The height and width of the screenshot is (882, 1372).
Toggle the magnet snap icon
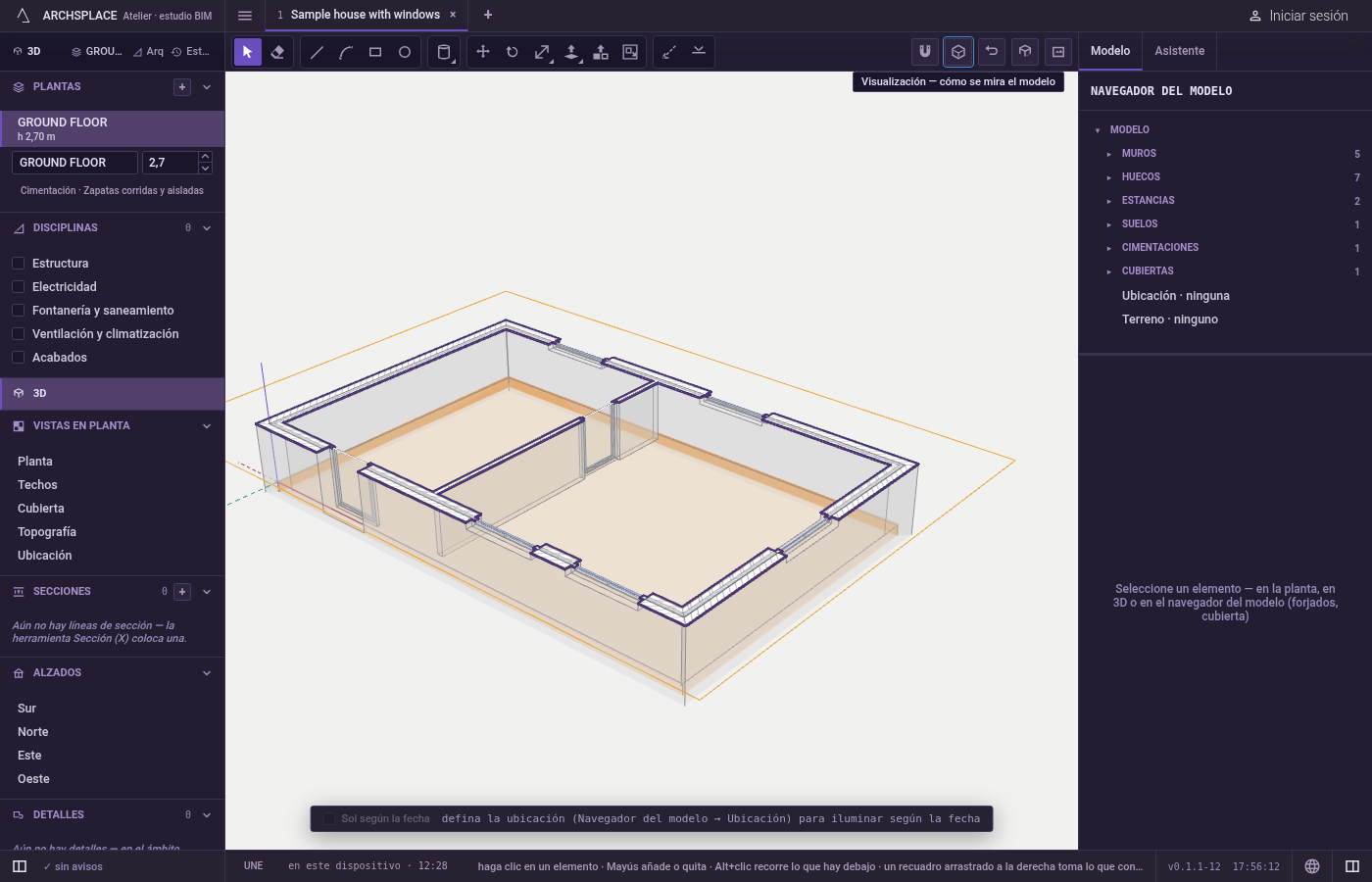[x=925, y=52]
